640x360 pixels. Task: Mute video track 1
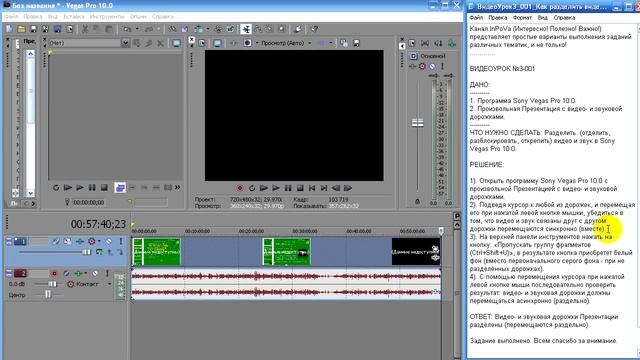109,241
